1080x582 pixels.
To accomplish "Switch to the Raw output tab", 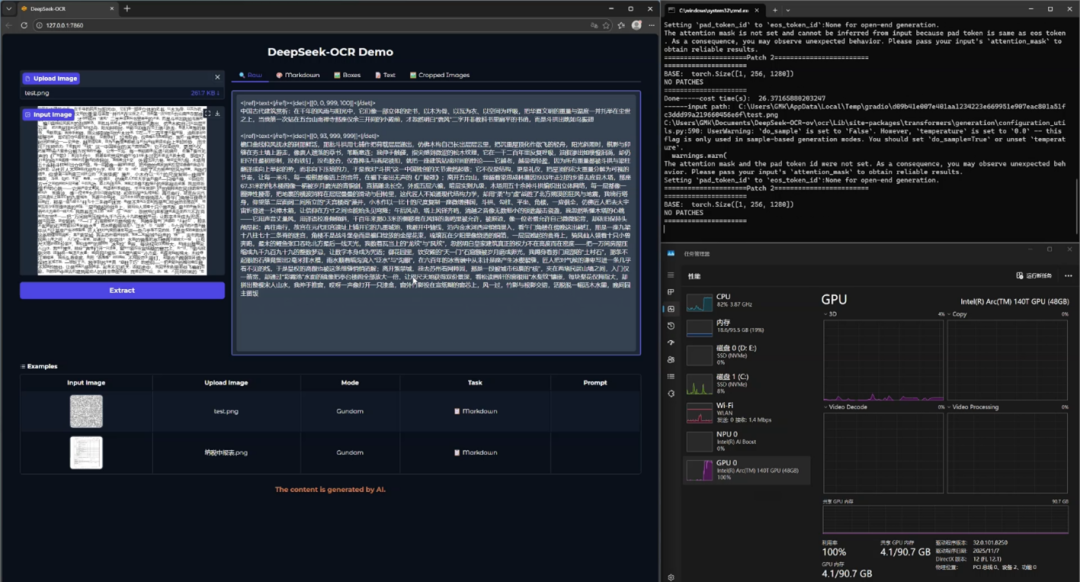I will 251,74.
